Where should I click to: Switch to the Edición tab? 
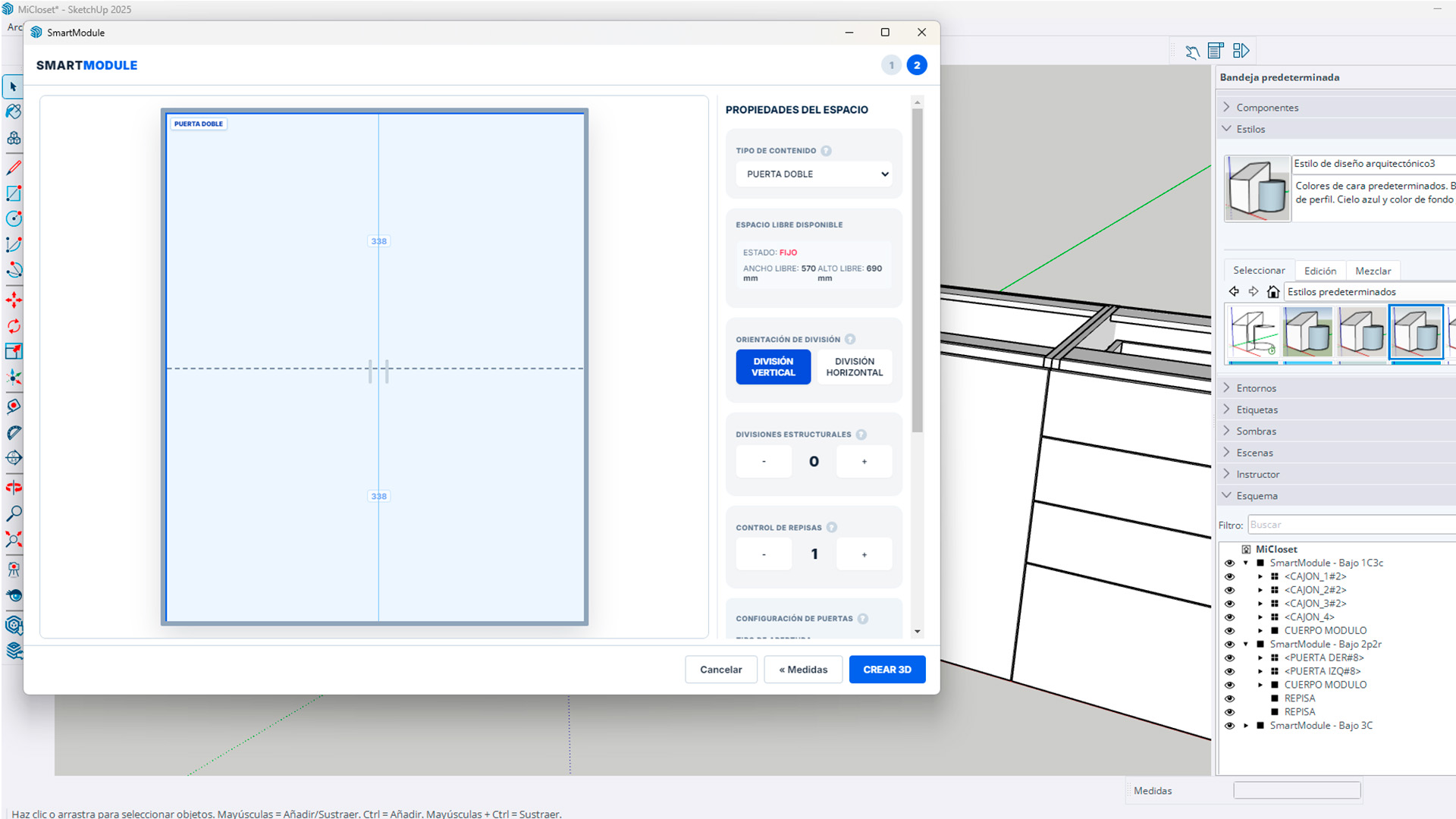coord(1320,271)
